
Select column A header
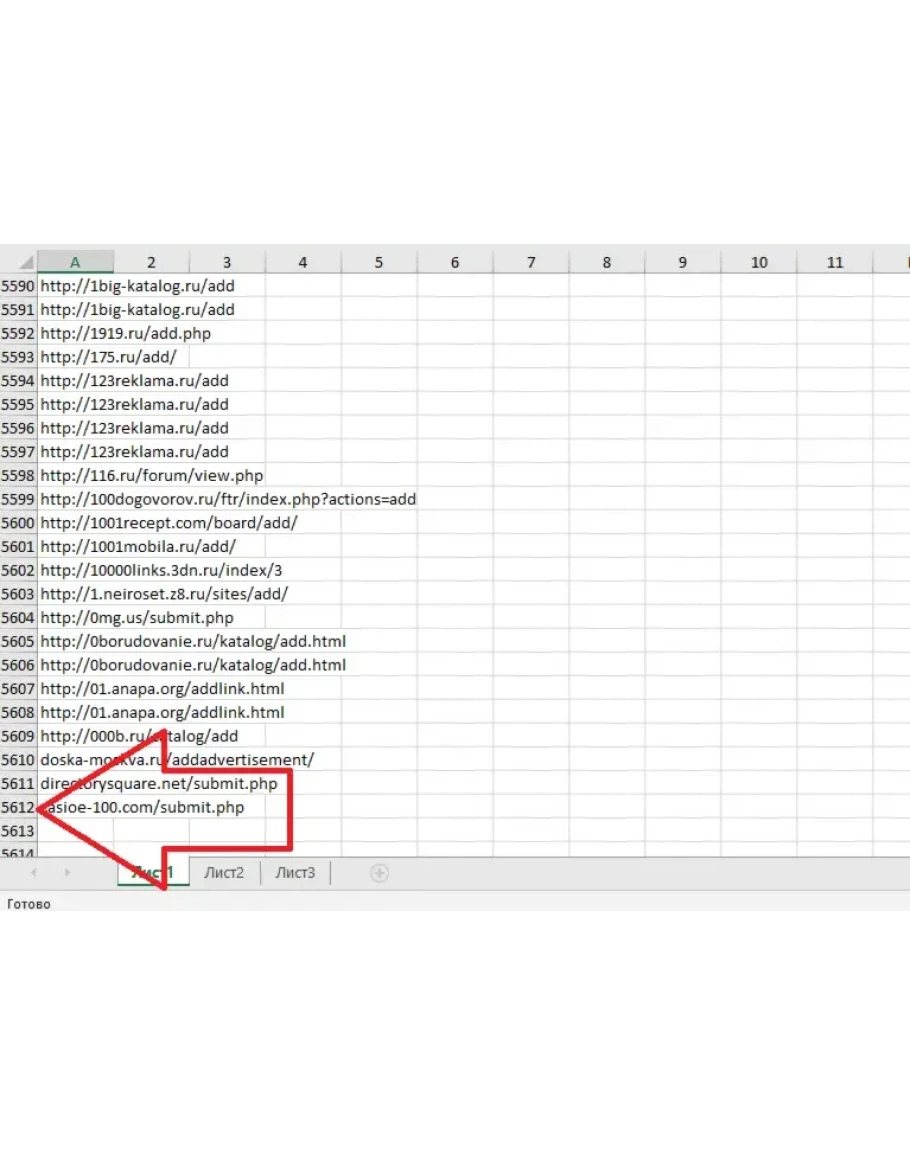click(75, 262)
